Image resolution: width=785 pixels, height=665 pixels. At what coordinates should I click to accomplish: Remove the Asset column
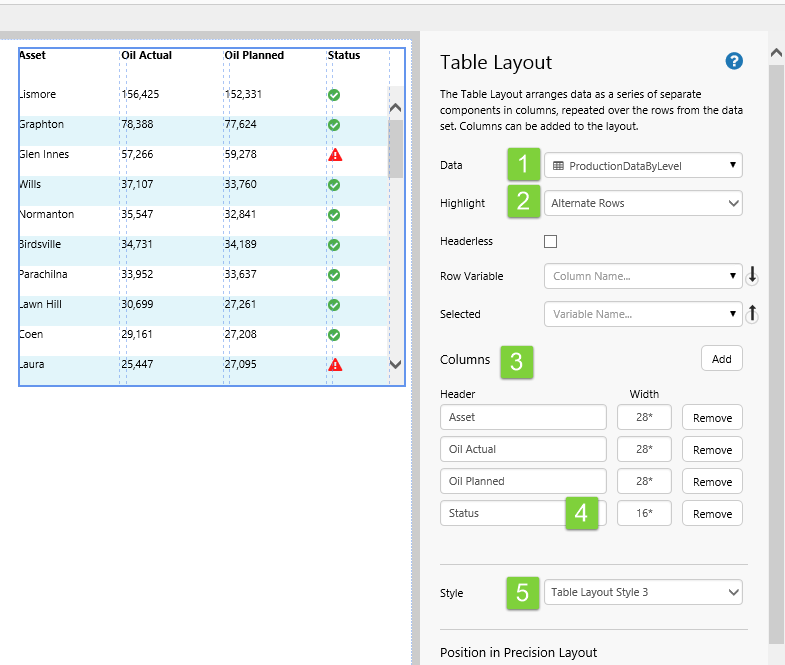pos(712,418)
